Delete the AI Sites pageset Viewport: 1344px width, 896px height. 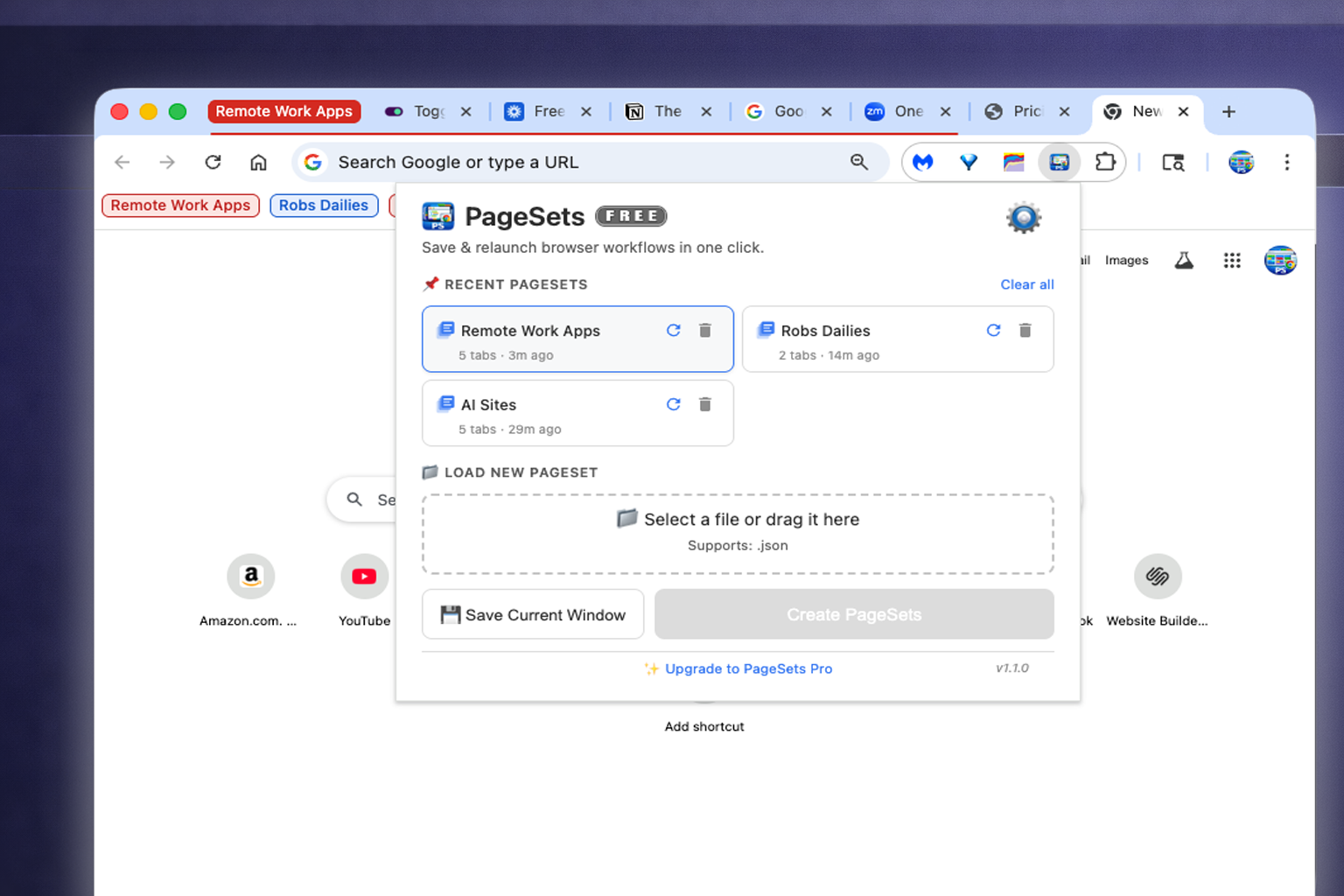tap(705, 404)
